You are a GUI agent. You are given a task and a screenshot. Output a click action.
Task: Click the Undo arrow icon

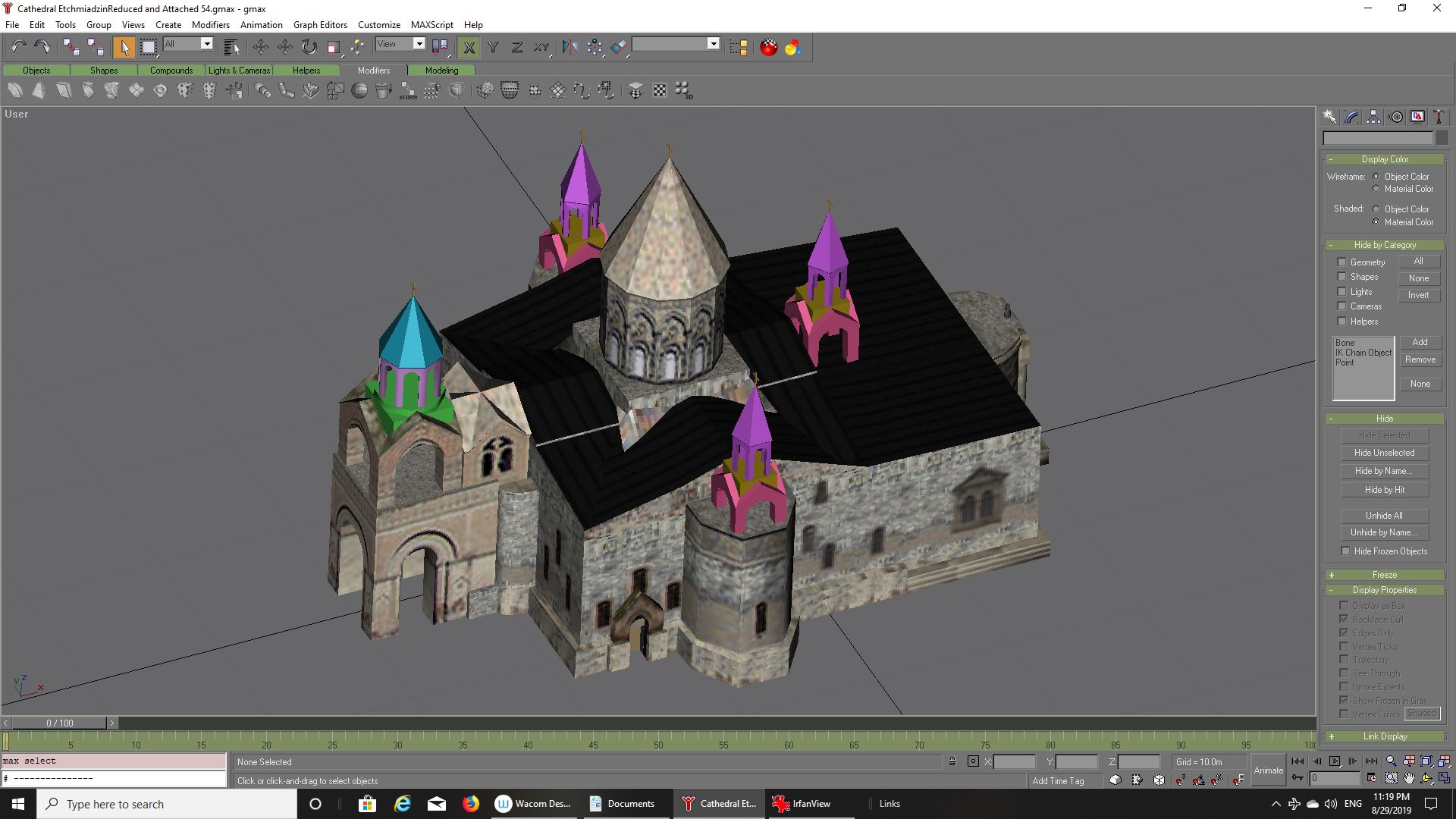click(x=18, y=47)
